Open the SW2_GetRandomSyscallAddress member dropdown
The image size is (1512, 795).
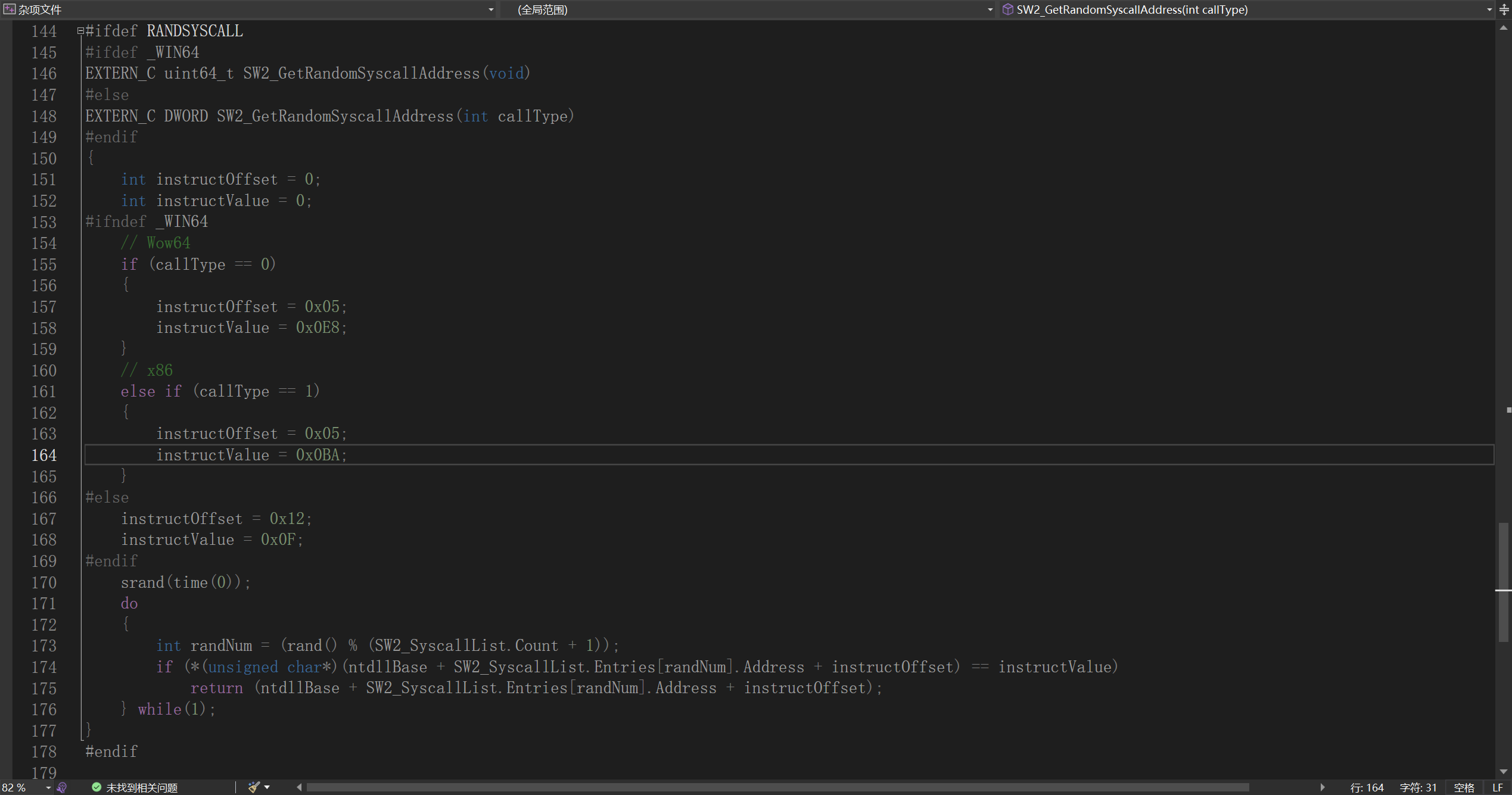coord(1489,10)
